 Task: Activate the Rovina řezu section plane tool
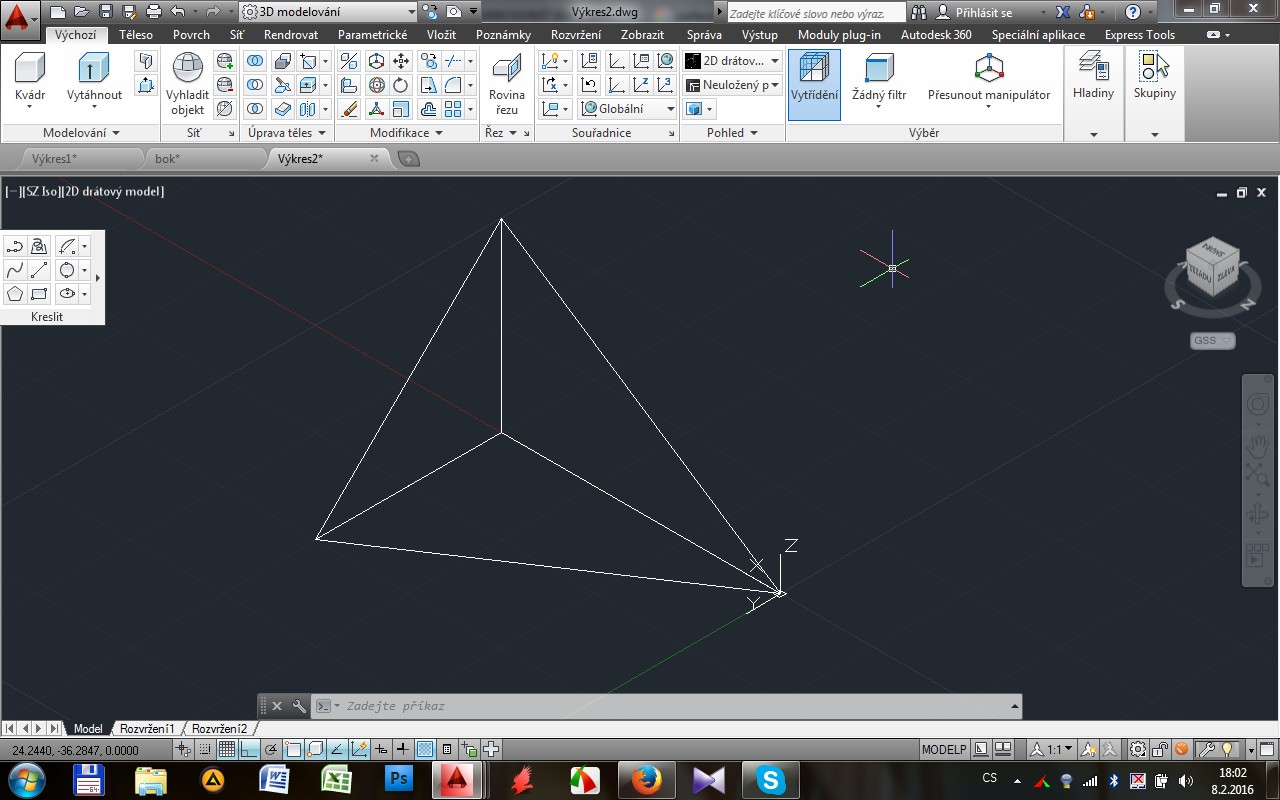[x=507, y=80]
